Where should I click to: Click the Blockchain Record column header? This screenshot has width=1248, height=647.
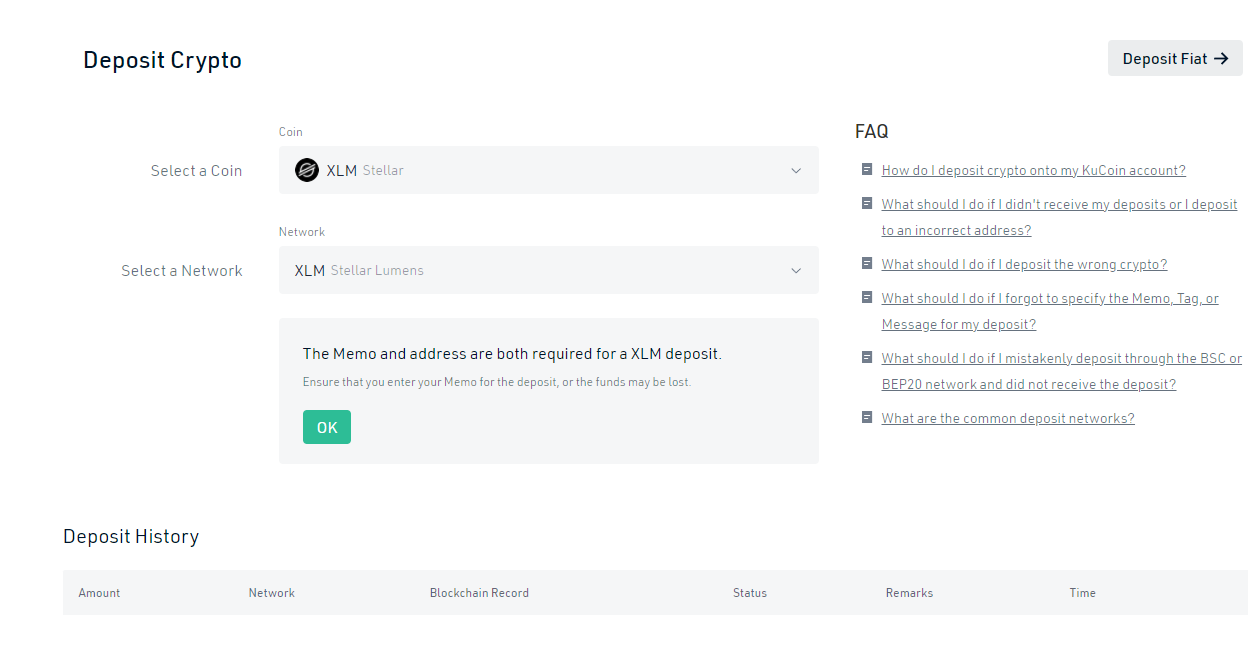point(479,593)
